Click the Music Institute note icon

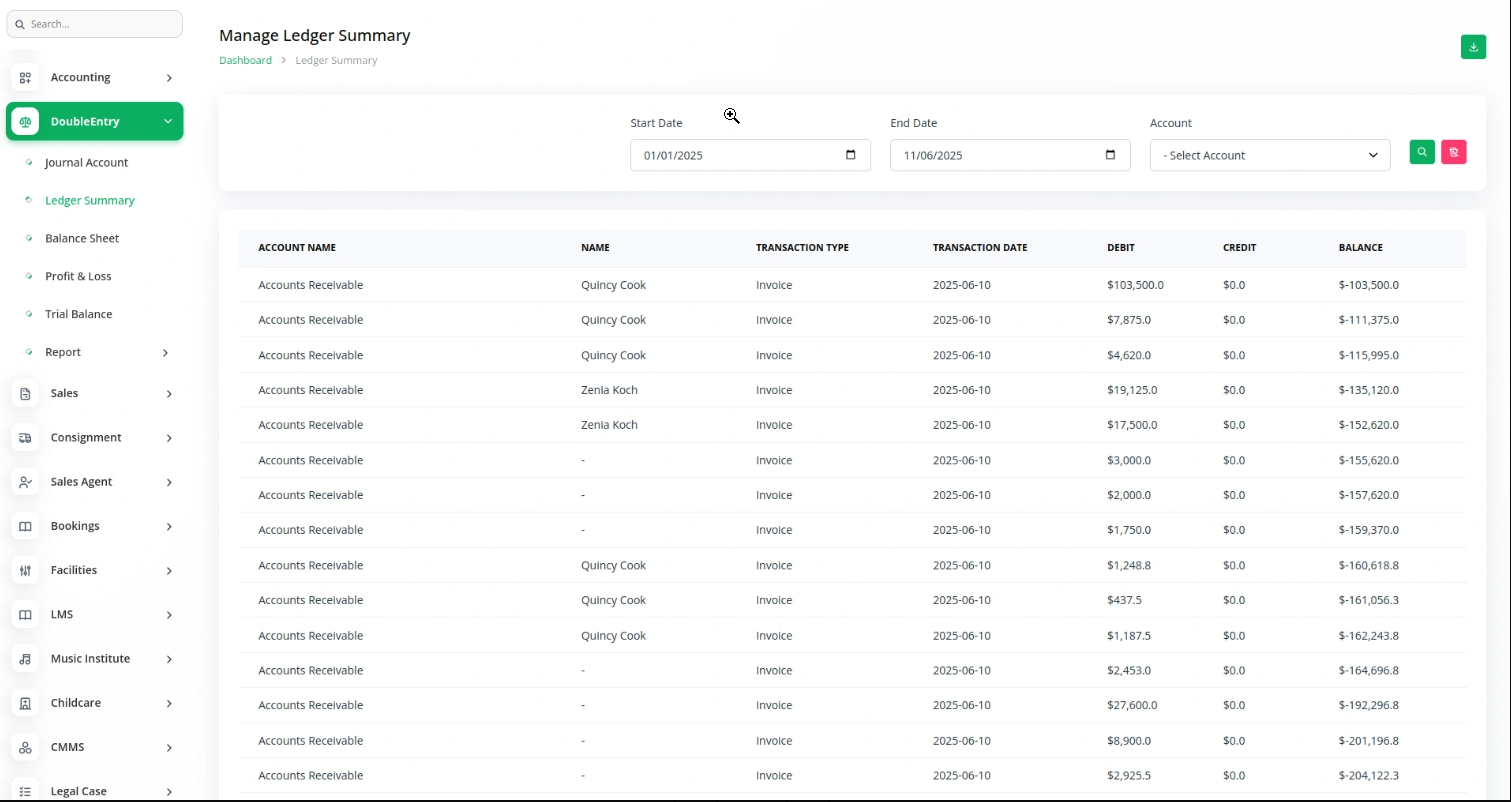tap(26, 659)
